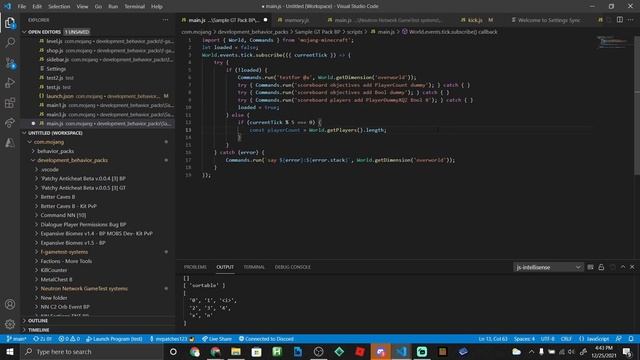The width and height of the screenshot is (640, 360).
Task: Open the Terminal menu
Action: click(x=134, y=7)
